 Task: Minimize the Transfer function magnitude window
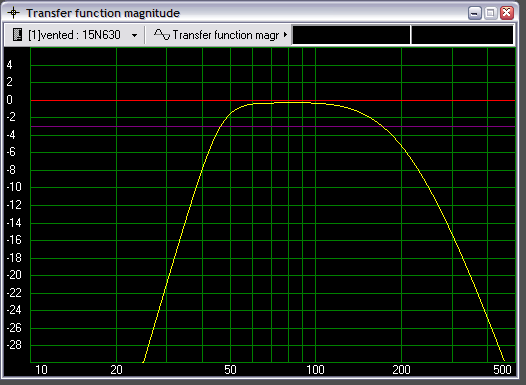tap(474, 13)
